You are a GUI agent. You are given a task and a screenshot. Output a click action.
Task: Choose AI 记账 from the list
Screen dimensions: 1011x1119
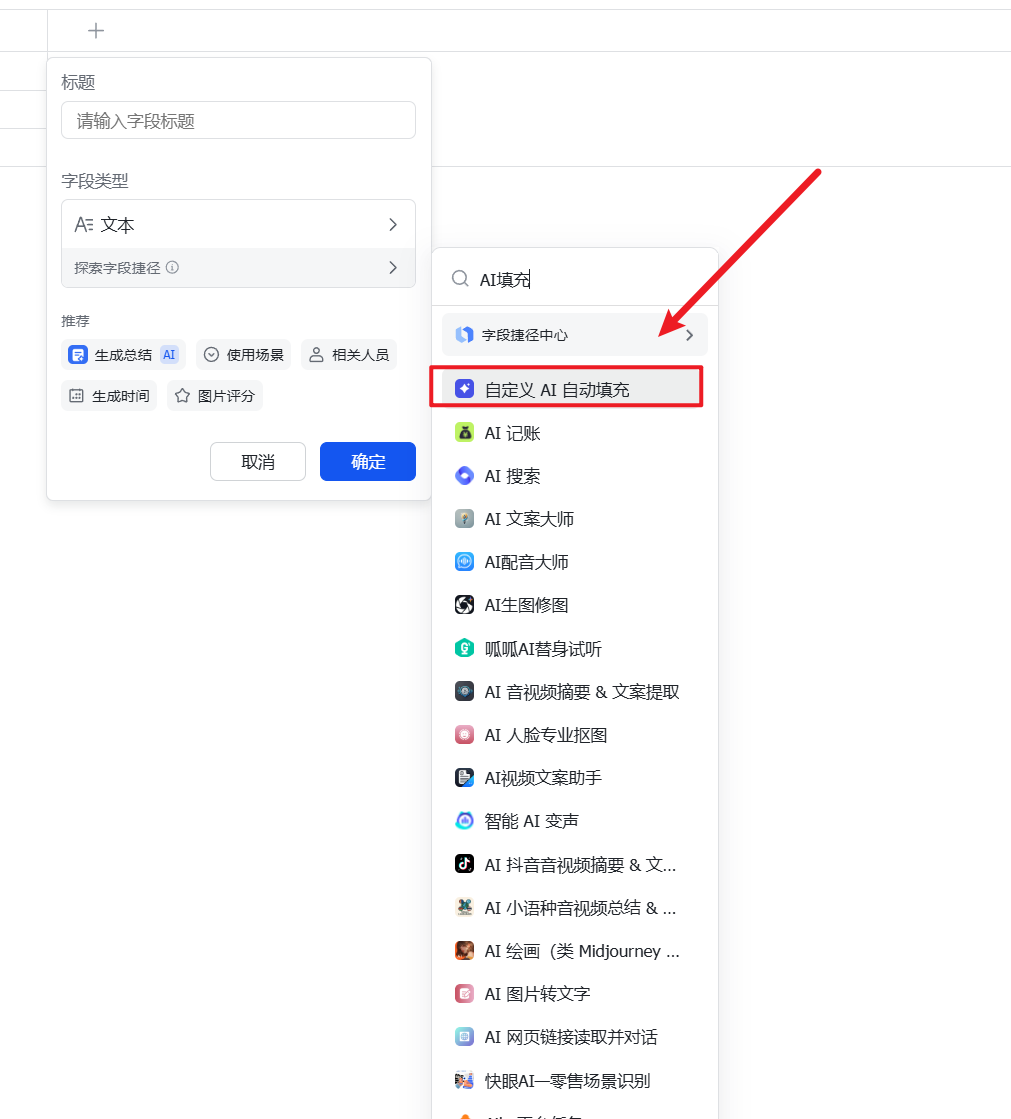[x=572, y=433]
